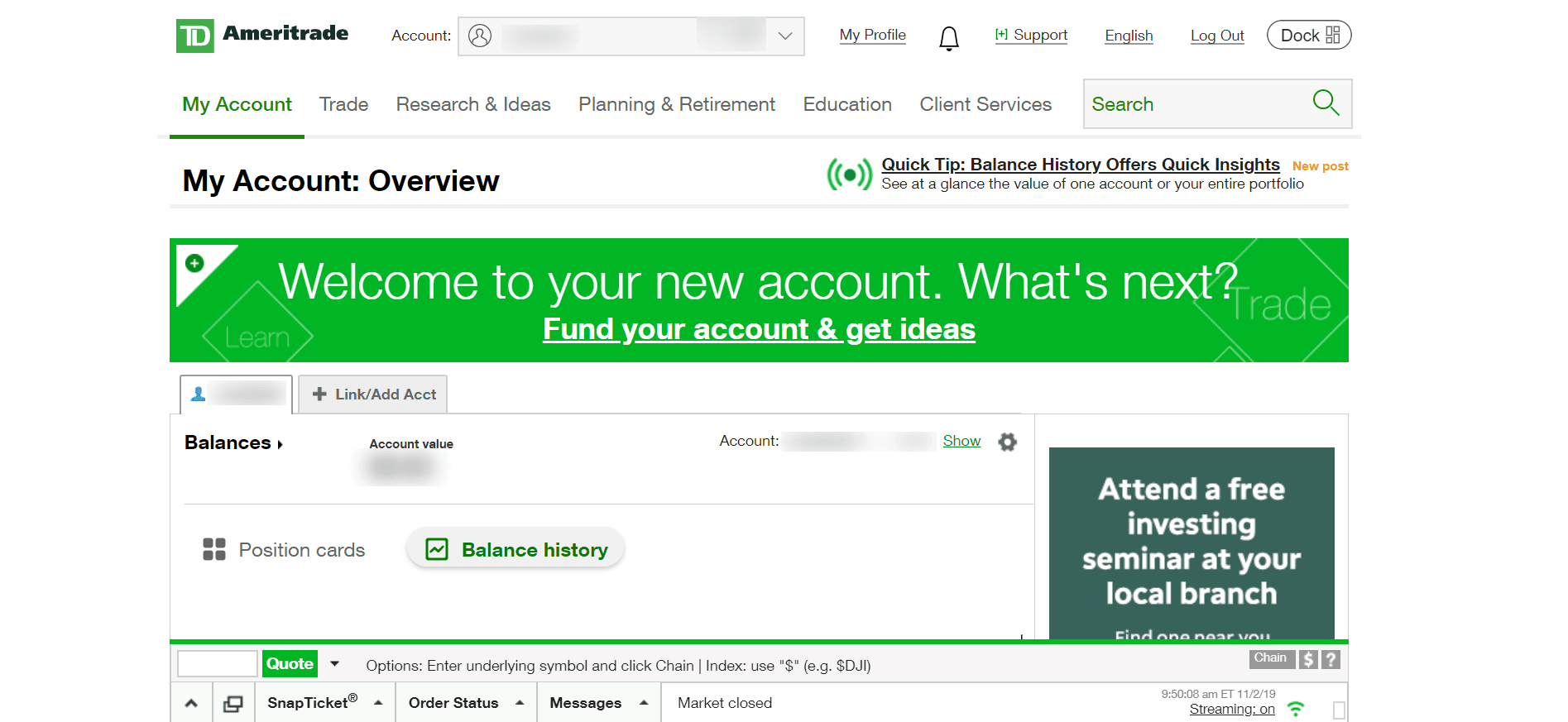This screenshot has width=1568, height=722.
Task: Open Research & Ideas menu
Action: coord(473,104)
